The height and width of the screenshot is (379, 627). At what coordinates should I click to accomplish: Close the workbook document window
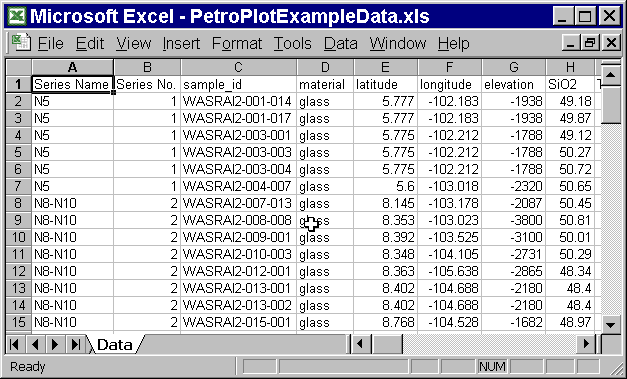pyautogui.click(x=611, y=43)
